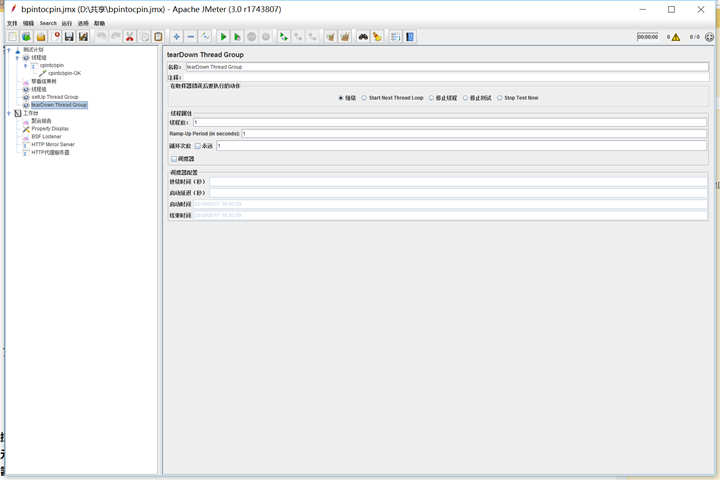Screen dimensions: 720x480
Task: Click the New test plan toolbar icon
Action: 12,37
